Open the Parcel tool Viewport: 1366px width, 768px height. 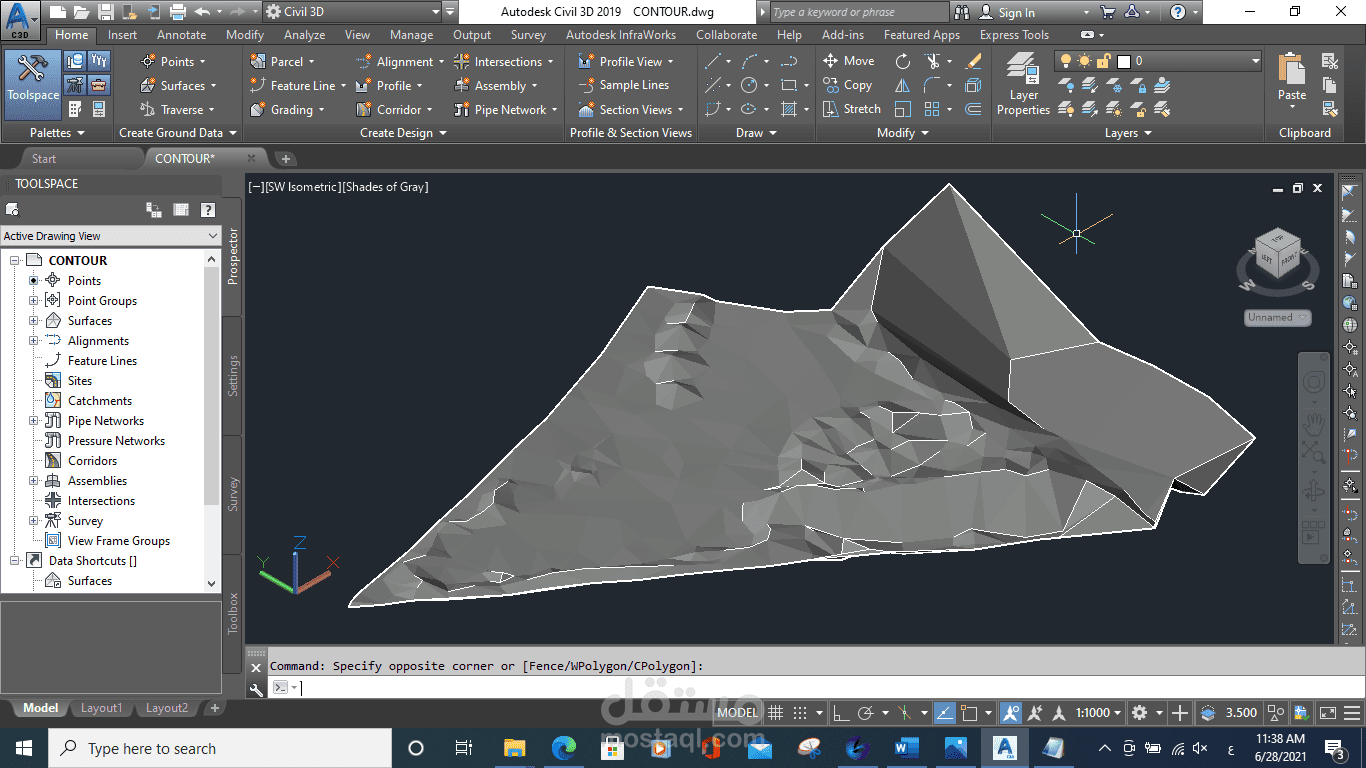pos(287,60)
